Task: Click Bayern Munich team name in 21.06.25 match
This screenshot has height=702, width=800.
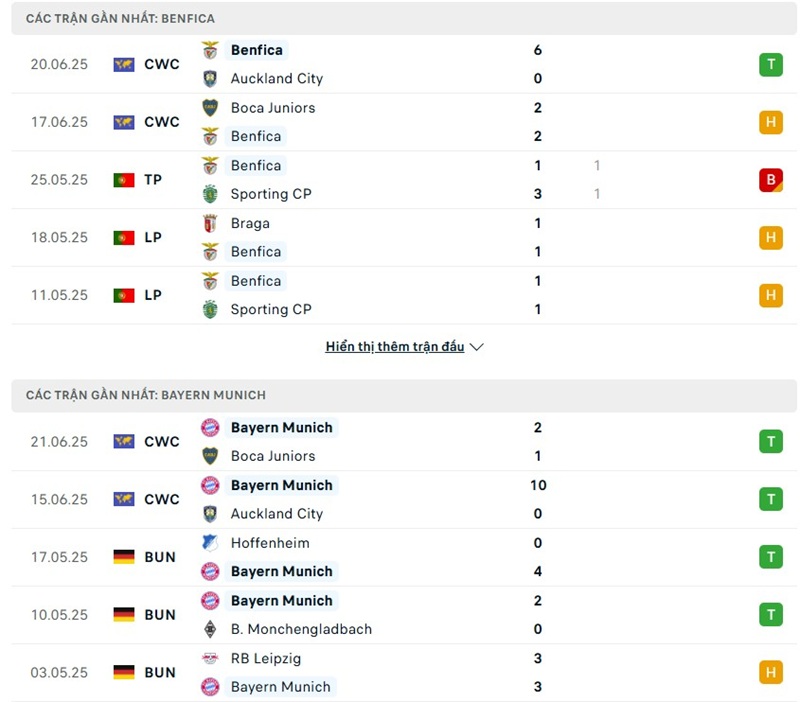Action: tap(281, 427)
